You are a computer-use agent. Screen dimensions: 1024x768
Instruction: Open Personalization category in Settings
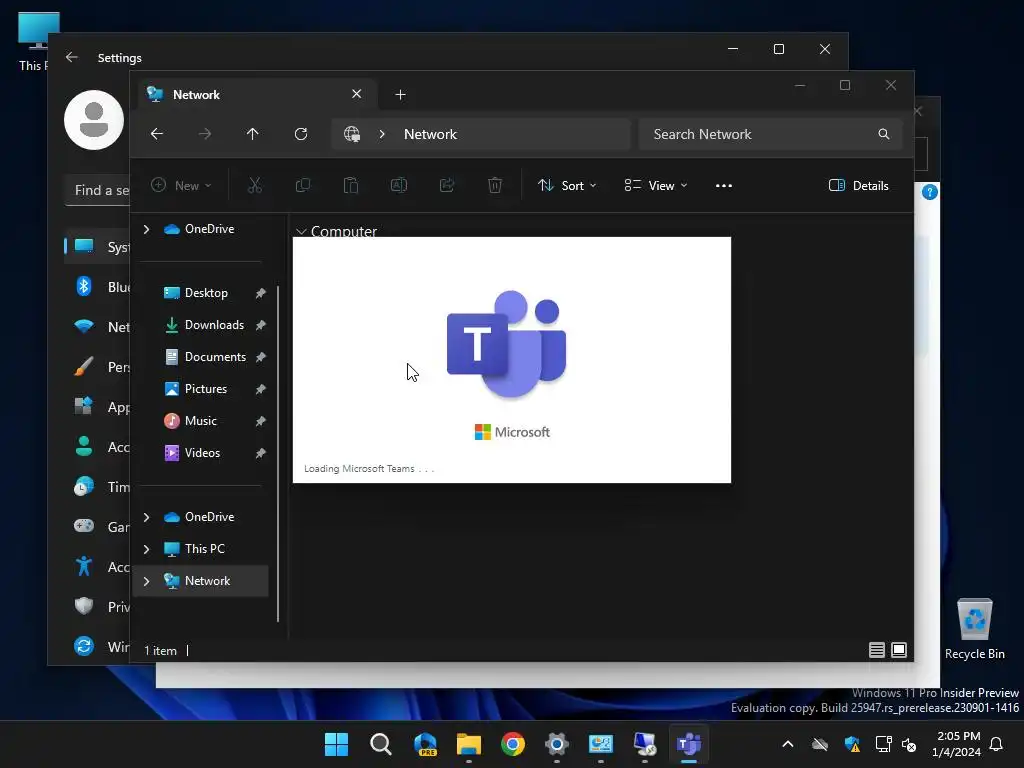[98, 366]
